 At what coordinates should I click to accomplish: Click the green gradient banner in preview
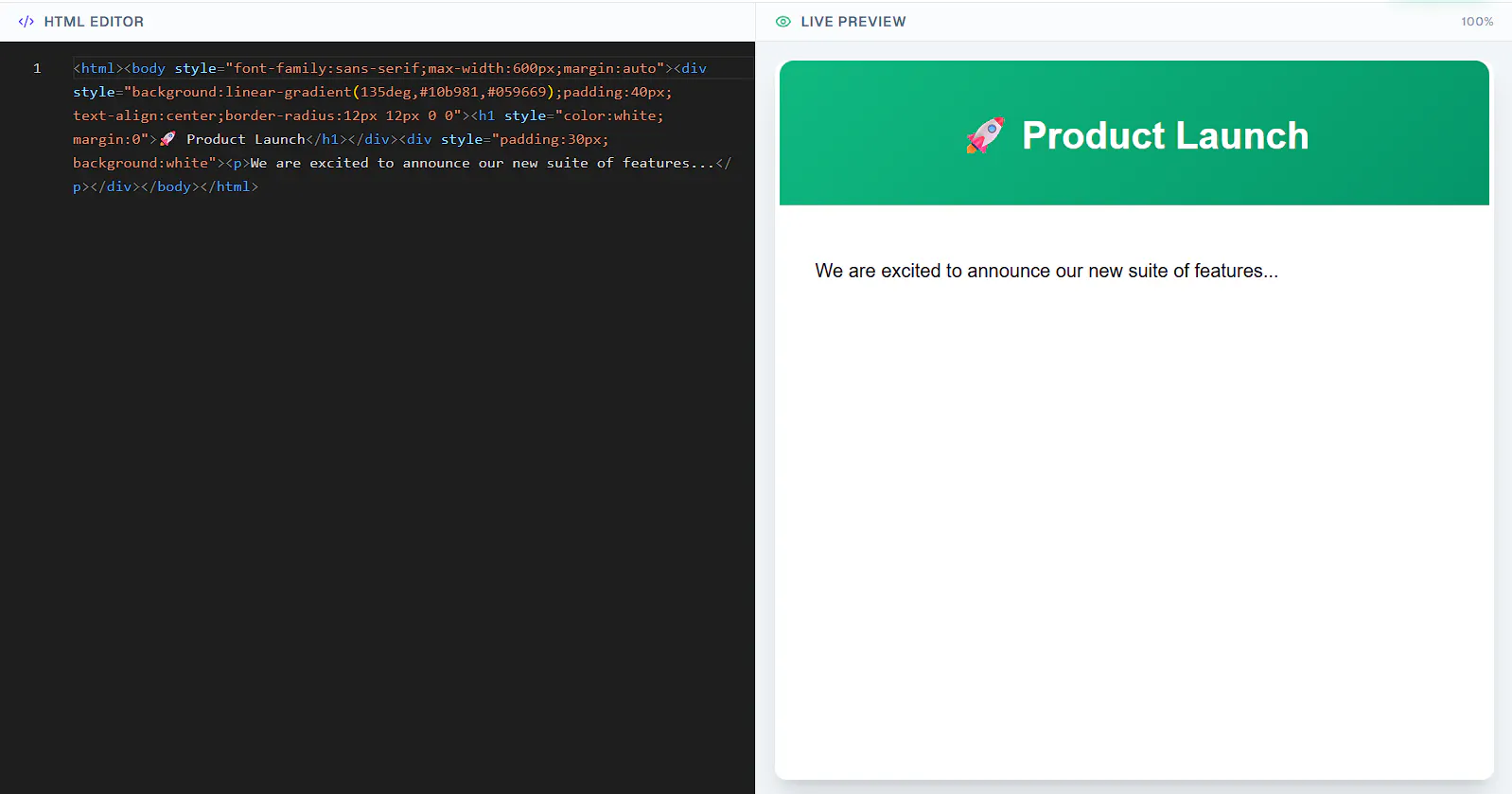(1134, 132)
